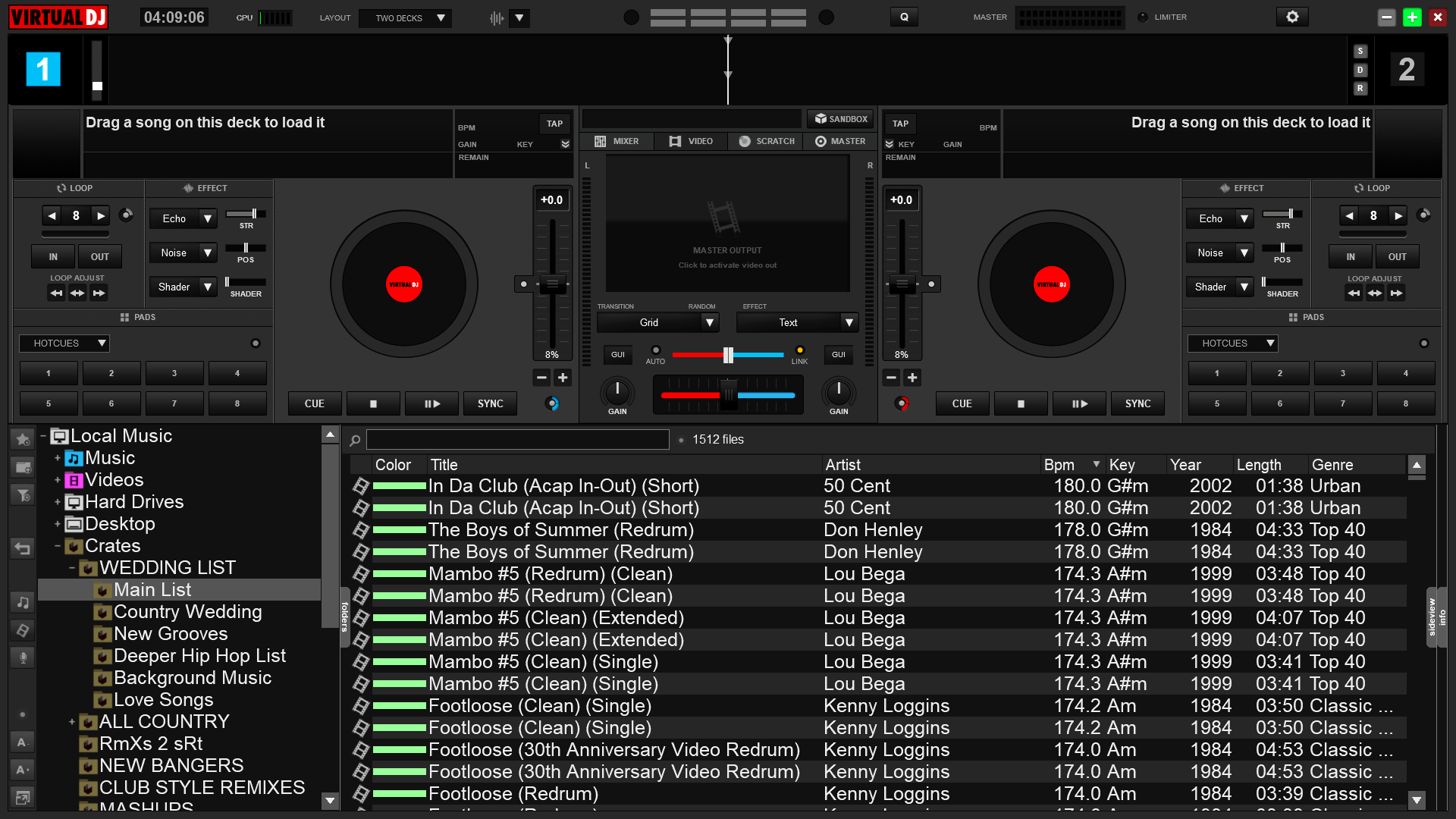Open the EFFECT Text dropdown
Screen dimensions: 1456x819
(796, 322)
